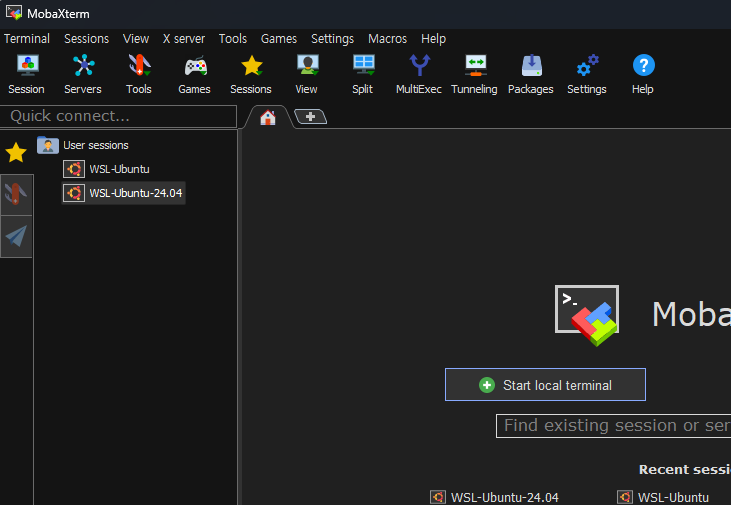Select the View toolbar icon
Image resolution: width=731 pixels, height=505 pixels.
307,75
